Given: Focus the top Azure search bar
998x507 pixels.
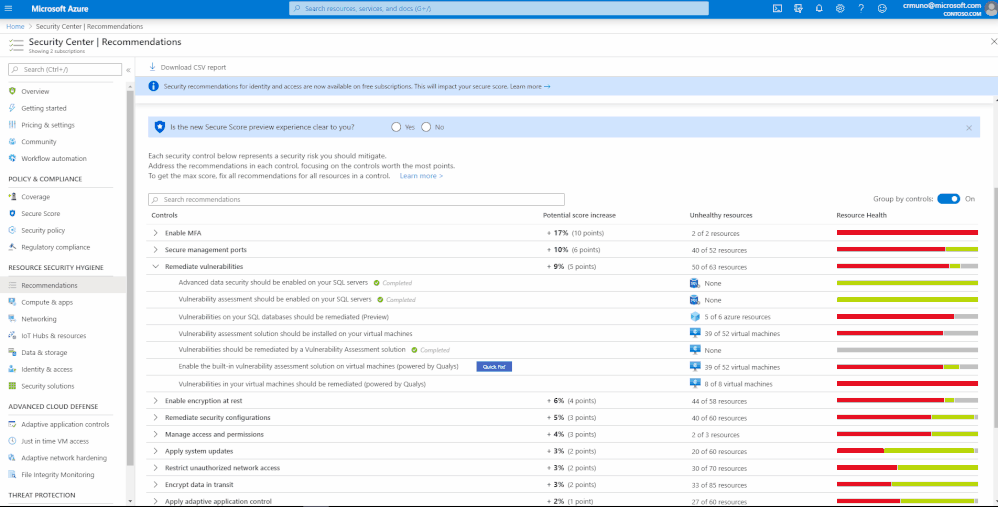Looking at the screenshot, I should (x=499, y=8).
